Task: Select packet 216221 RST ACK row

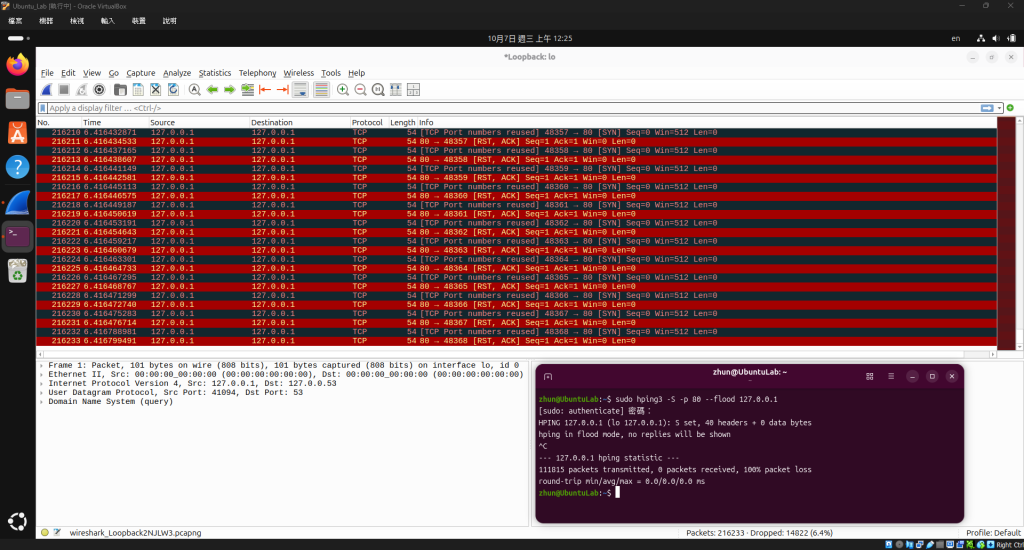Action: pos(517,232)
